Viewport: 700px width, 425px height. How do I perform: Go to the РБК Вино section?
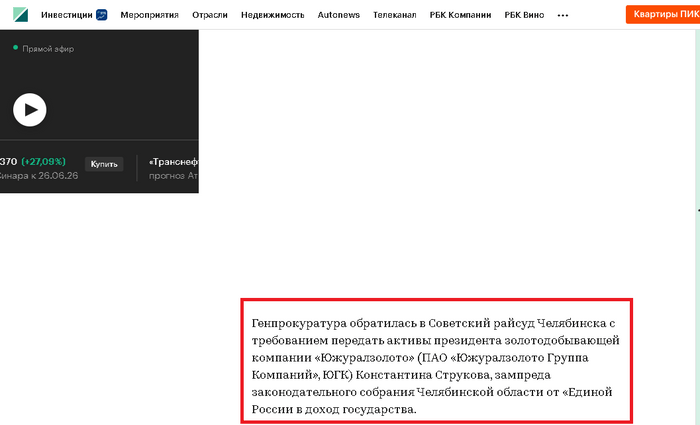524,16
